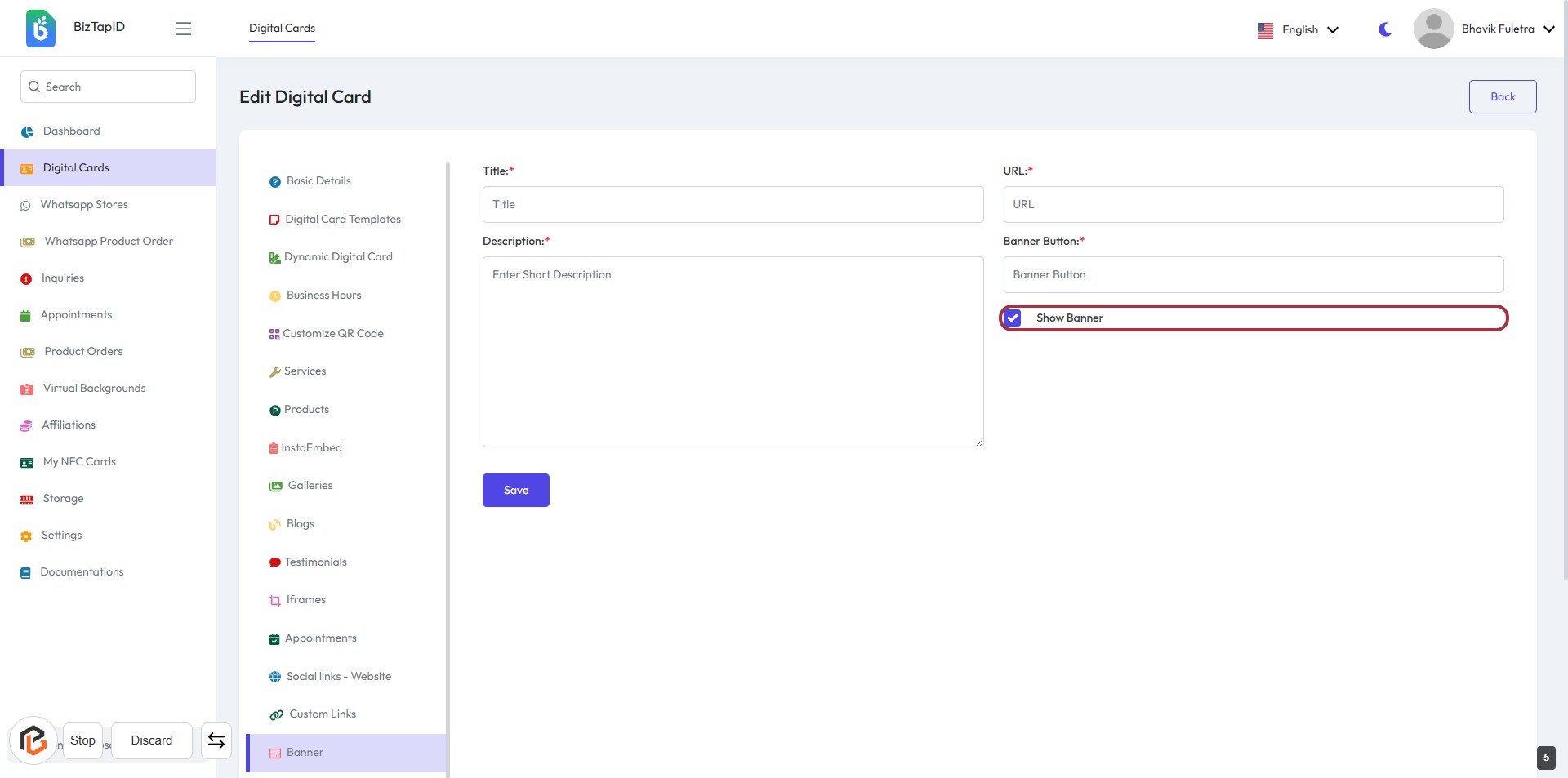The width and height of the screenshot is (1568, 778).
Task: Select Custom Links in card menu
Action: tap(323, 714)
